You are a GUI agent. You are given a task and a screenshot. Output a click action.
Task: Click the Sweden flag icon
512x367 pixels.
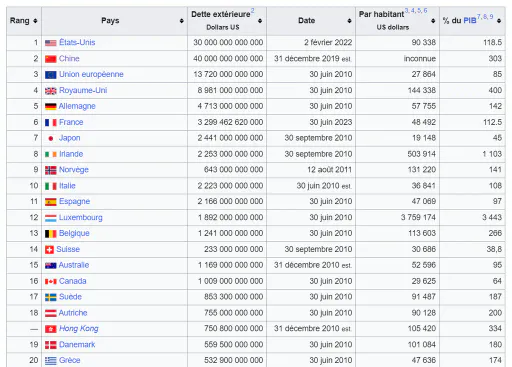pos(51,297)
